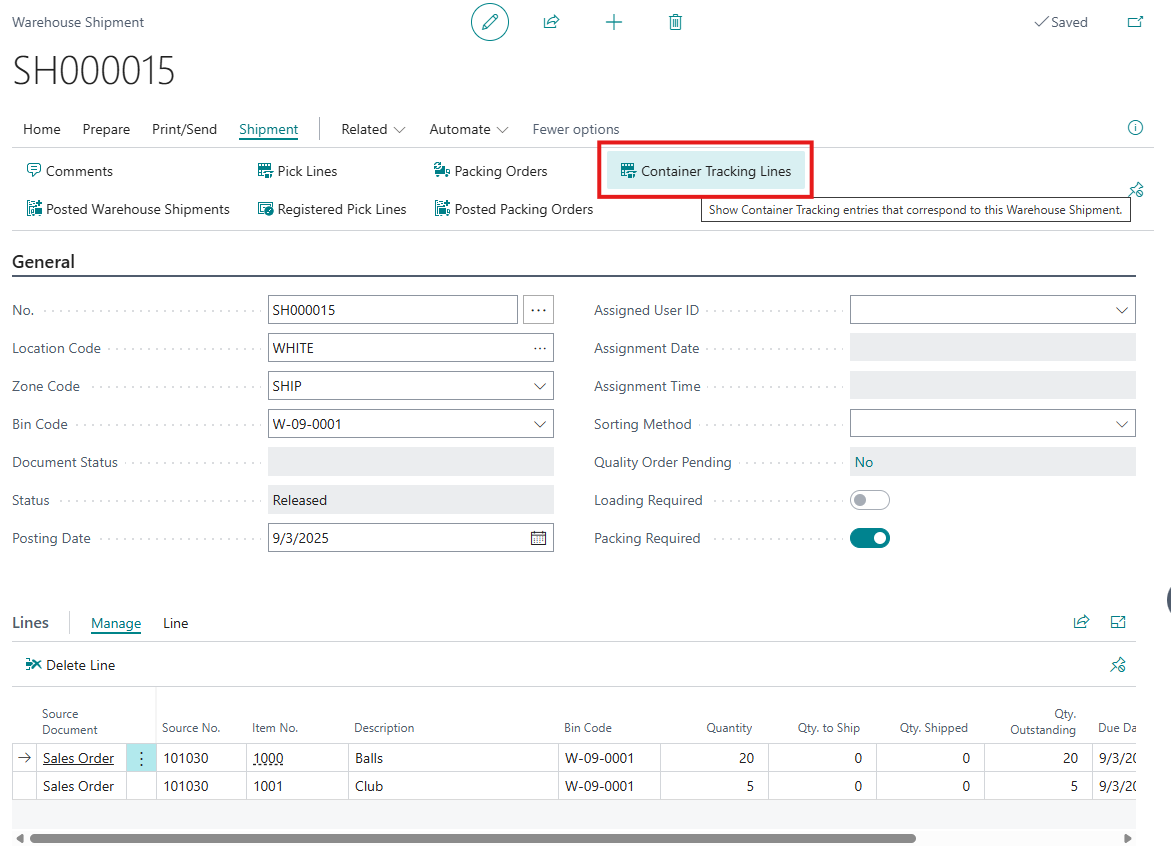Open the Sales Order link in first row
1171x860 pixels.
[78, 758]
